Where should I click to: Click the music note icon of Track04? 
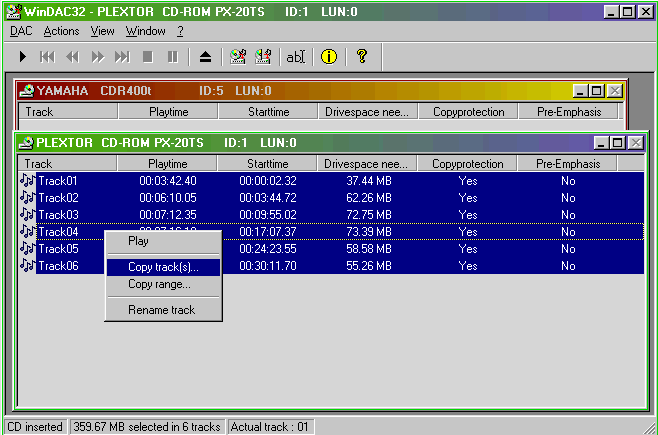(x=28, y=232)
